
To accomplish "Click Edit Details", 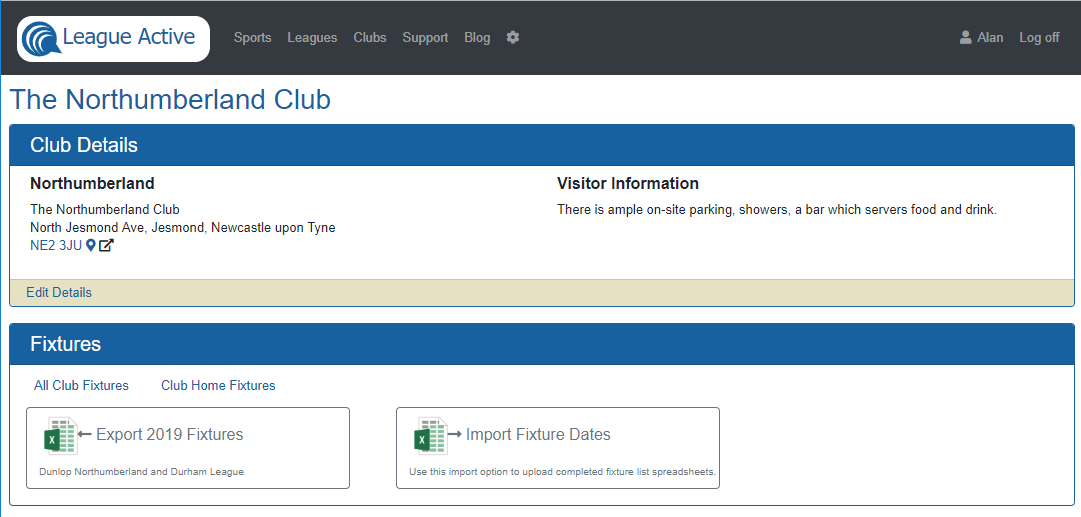I will (x=59, y=292).
